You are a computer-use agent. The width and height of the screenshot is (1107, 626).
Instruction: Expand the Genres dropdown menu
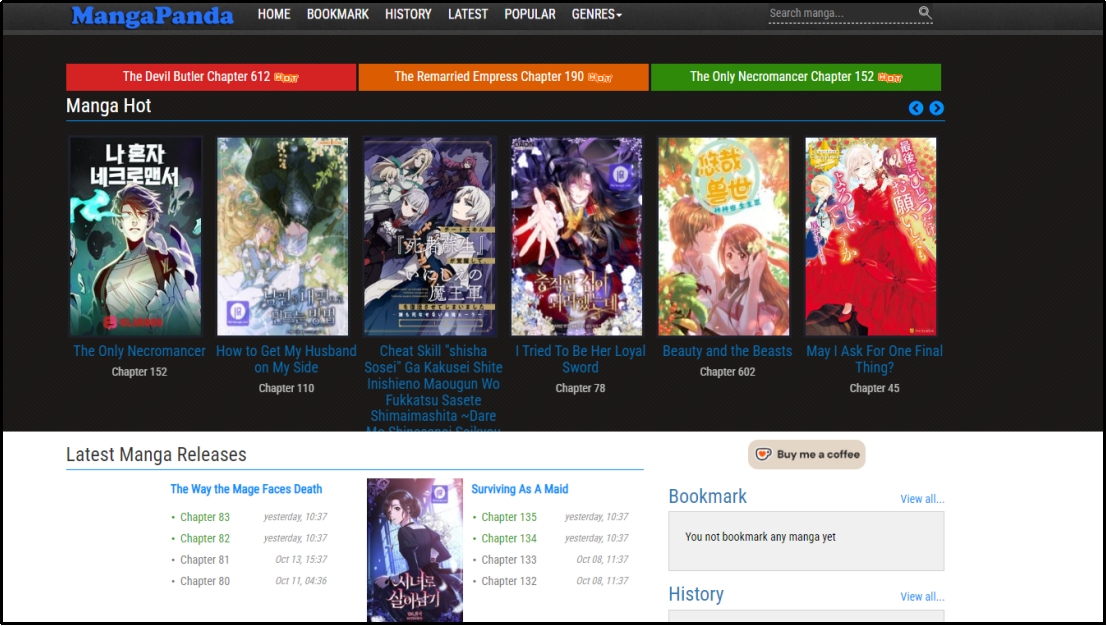596,14
